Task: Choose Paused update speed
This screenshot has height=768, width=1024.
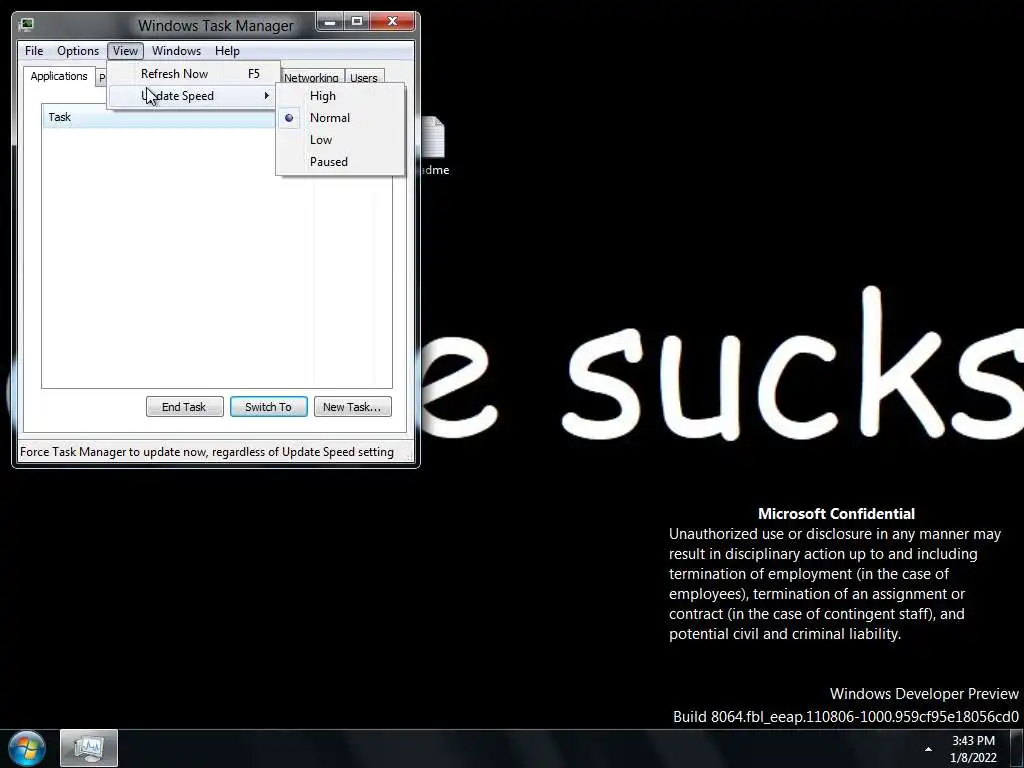Action: point(340,162)
